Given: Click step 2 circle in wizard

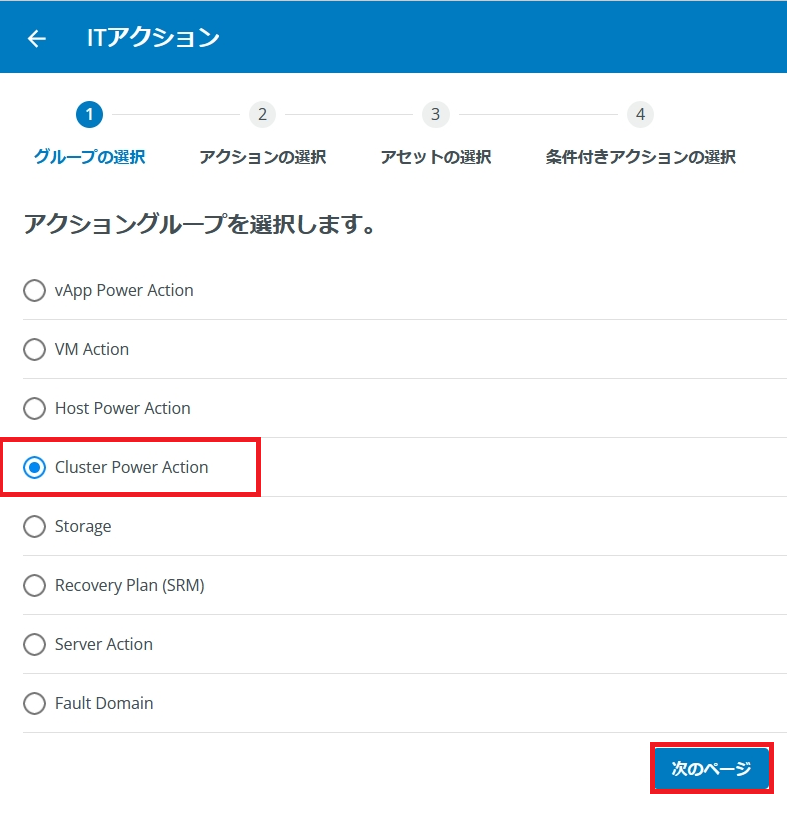Looking at the screenshot, I should coord(262,114).
